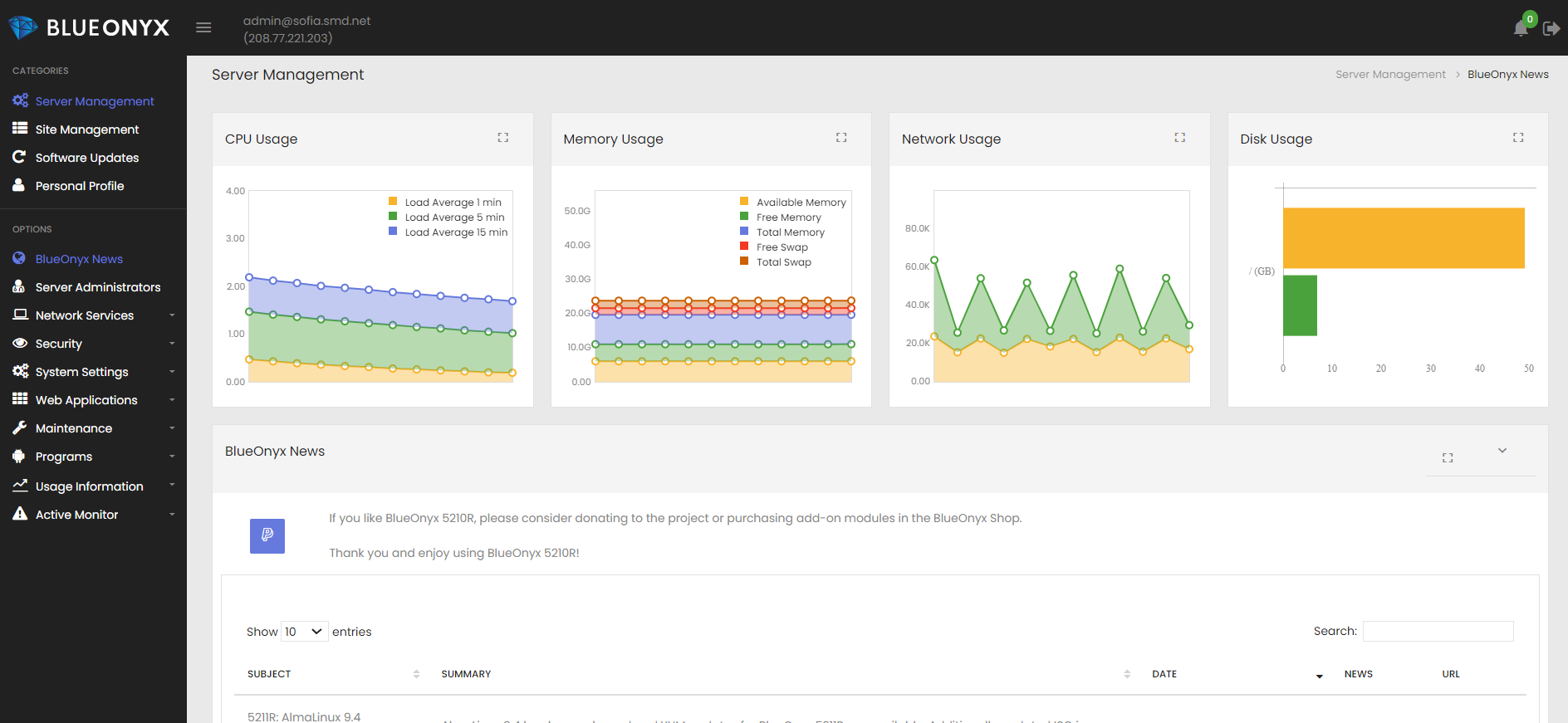Viewport: 1568px width, 723px height.
Task: Click the news Search input field
Action: 1438,632
